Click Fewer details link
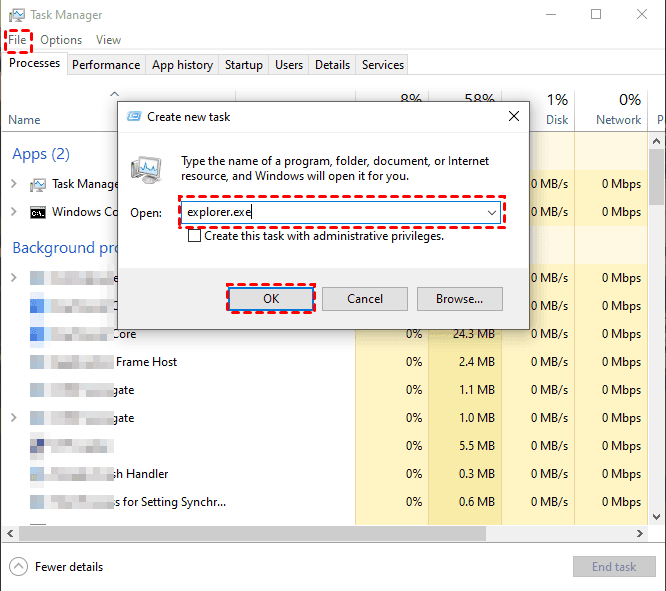The height and width of the screenshot is (591, 666). pyautogui.click(x=69, y=567)
